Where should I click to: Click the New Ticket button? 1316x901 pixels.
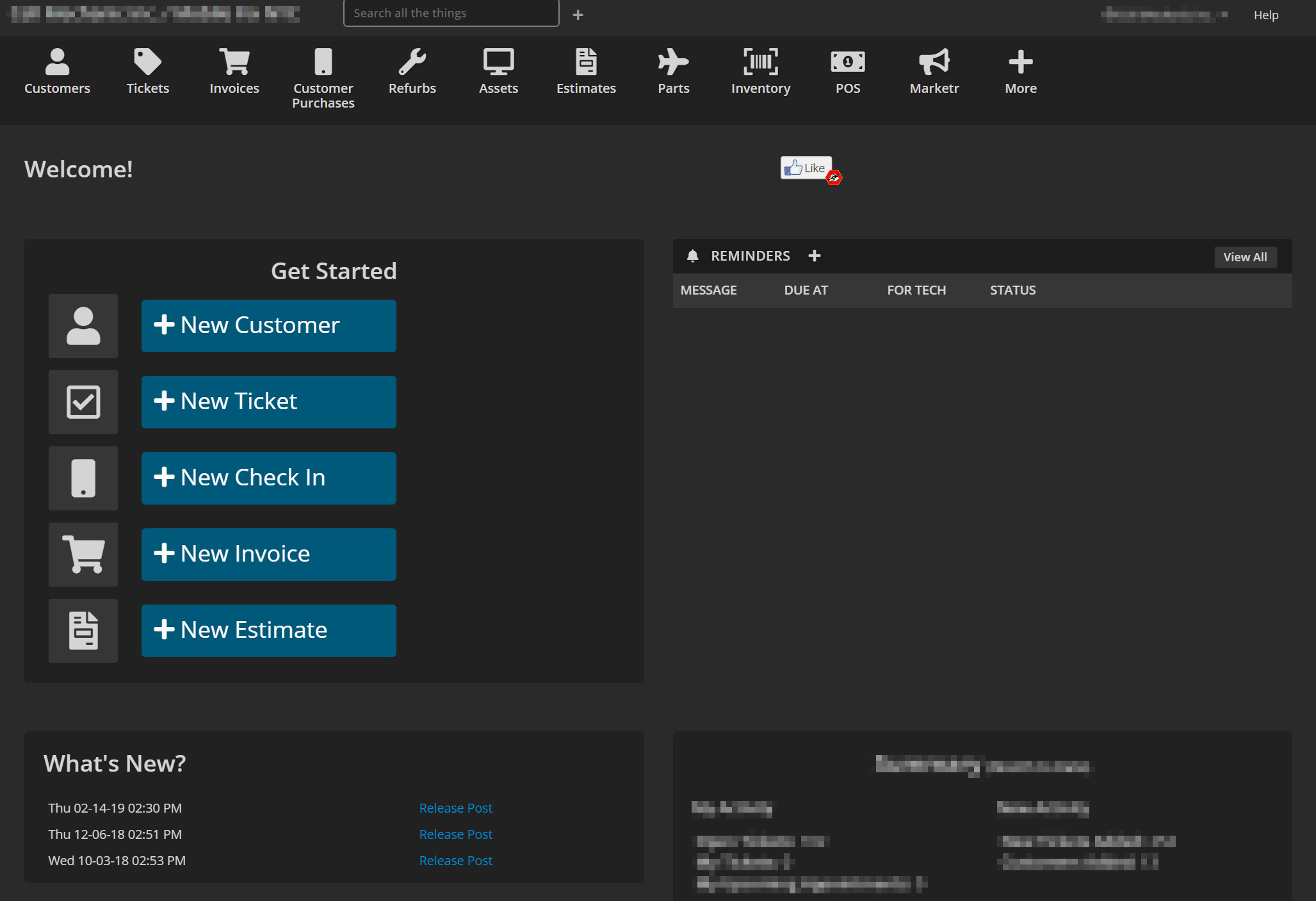pyautogui.click(x=269, y=402)
